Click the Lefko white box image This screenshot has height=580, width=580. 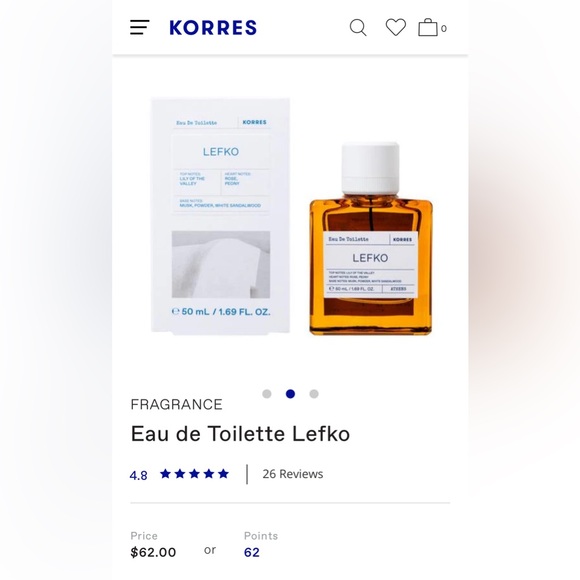[220, 216]
